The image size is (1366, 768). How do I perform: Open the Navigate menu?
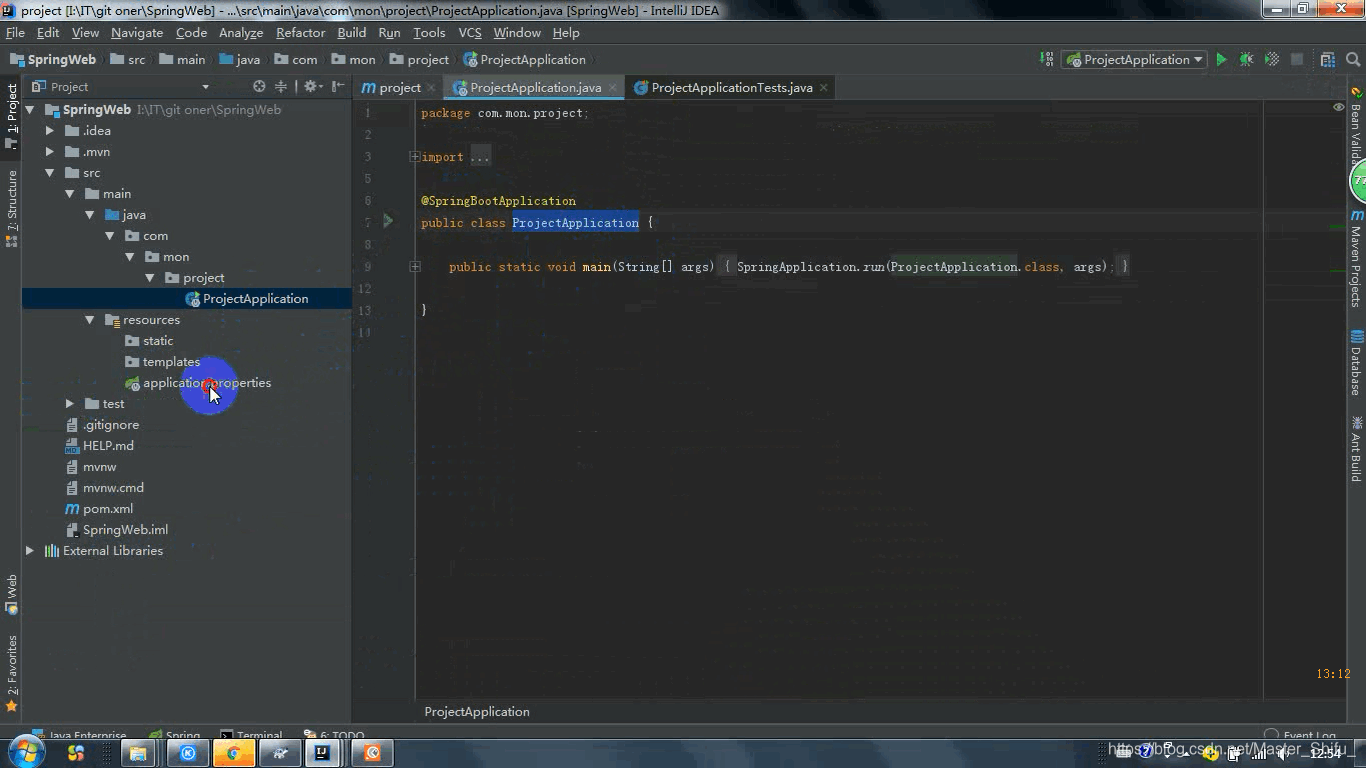tap(137, 33)
